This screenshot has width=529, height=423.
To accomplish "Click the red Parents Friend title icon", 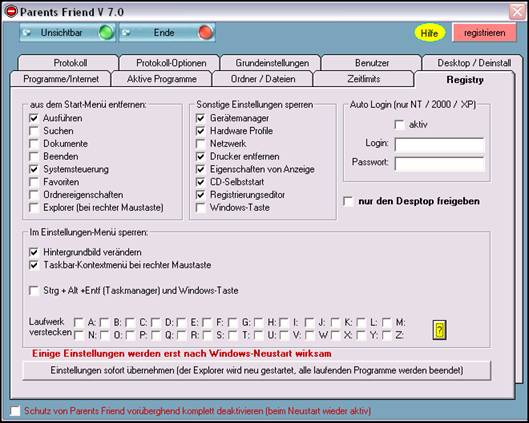I will [x=11, y=12].
